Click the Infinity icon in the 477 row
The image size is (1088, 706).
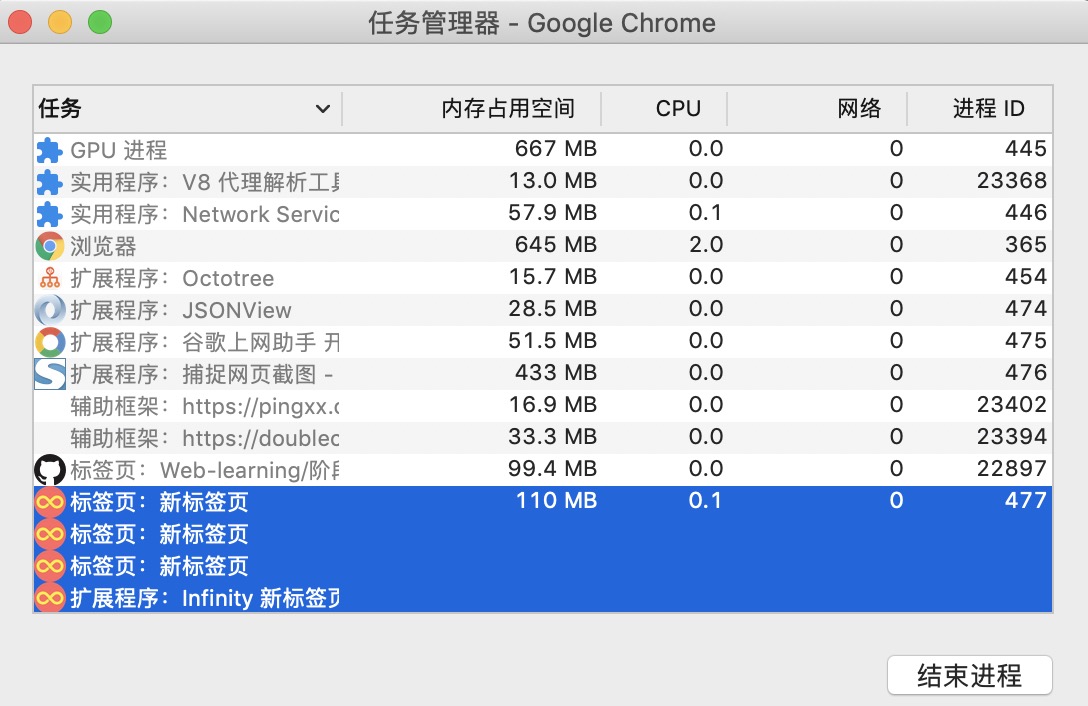tap(49, 502)
